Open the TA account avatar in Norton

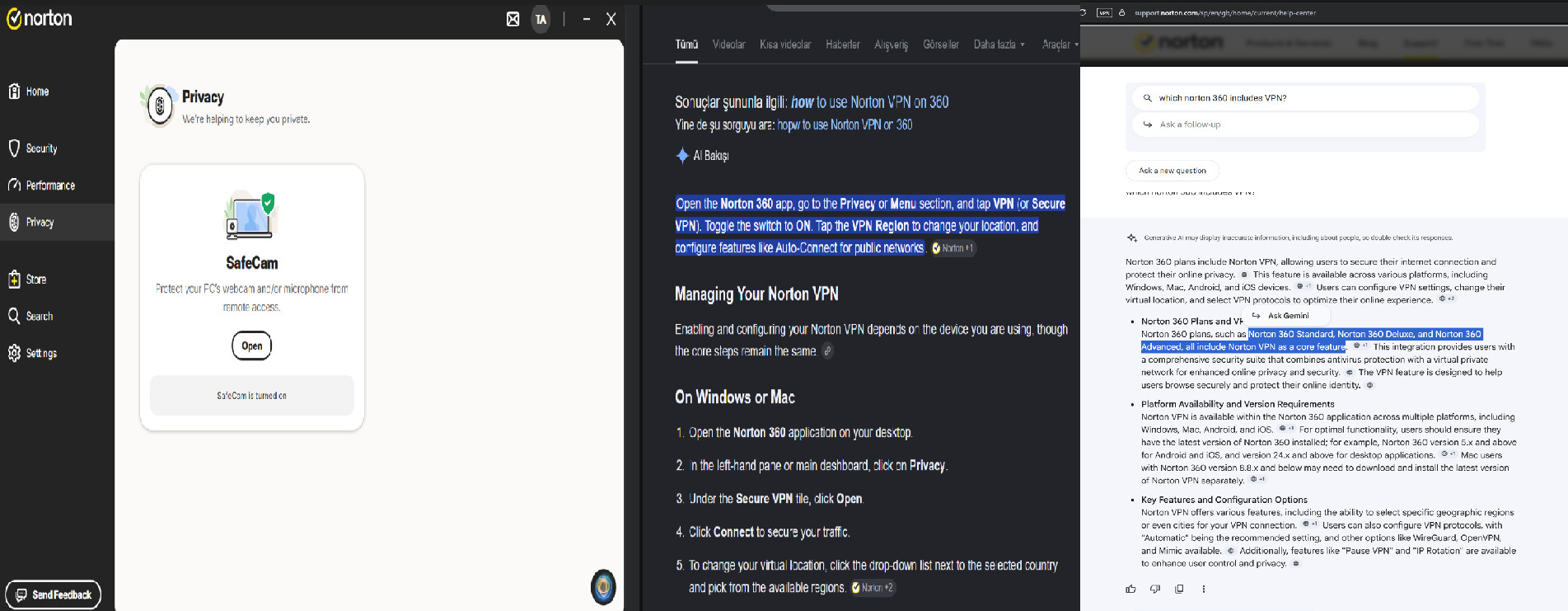click(541, 19)
